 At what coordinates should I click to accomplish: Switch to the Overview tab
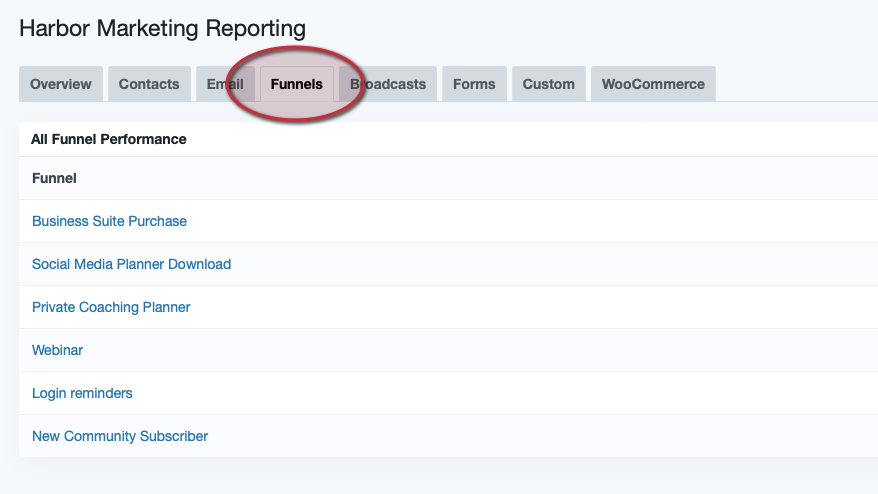[61, 84]
